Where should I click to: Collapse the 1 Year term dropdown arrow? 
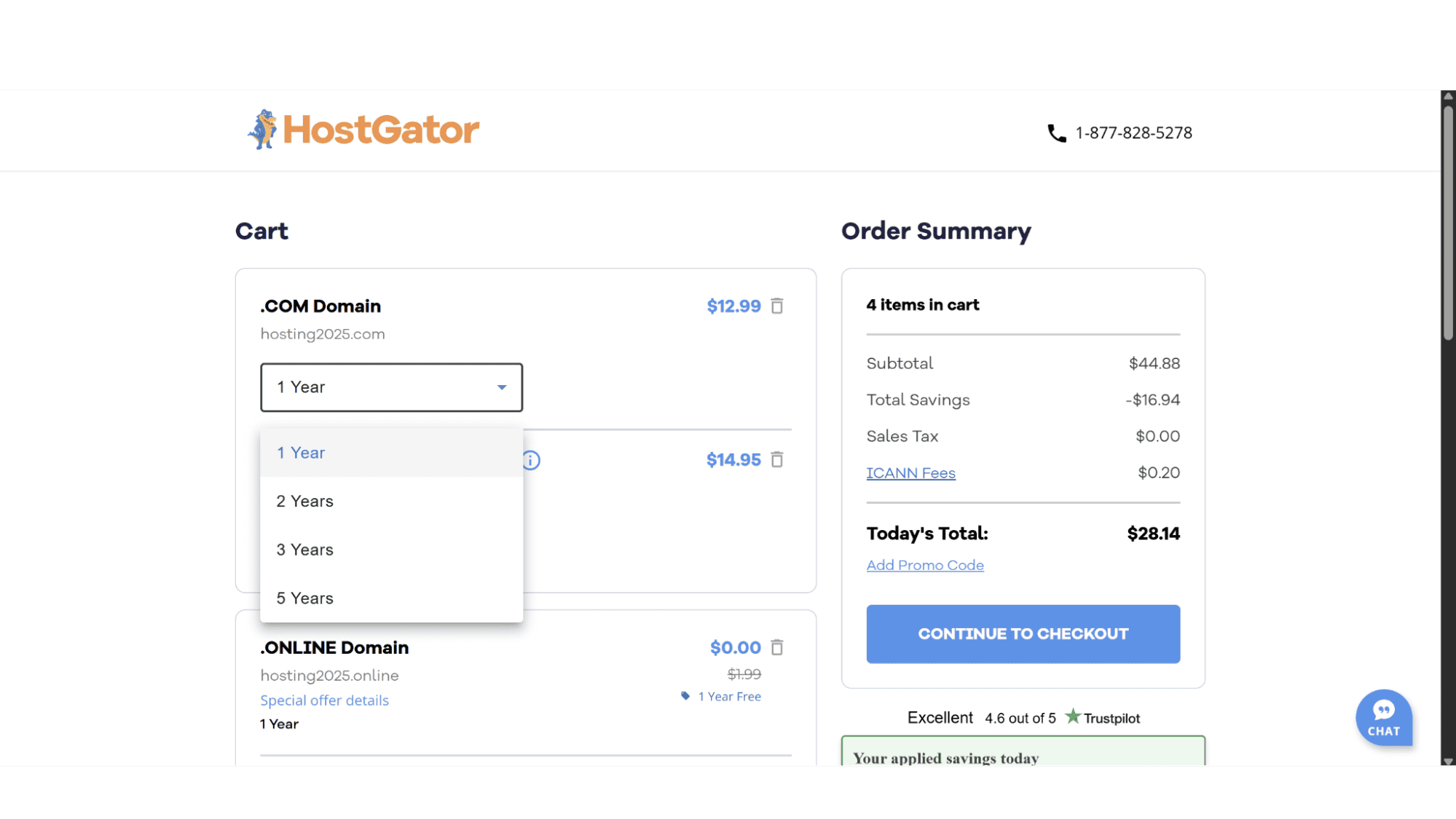point(502,387)
